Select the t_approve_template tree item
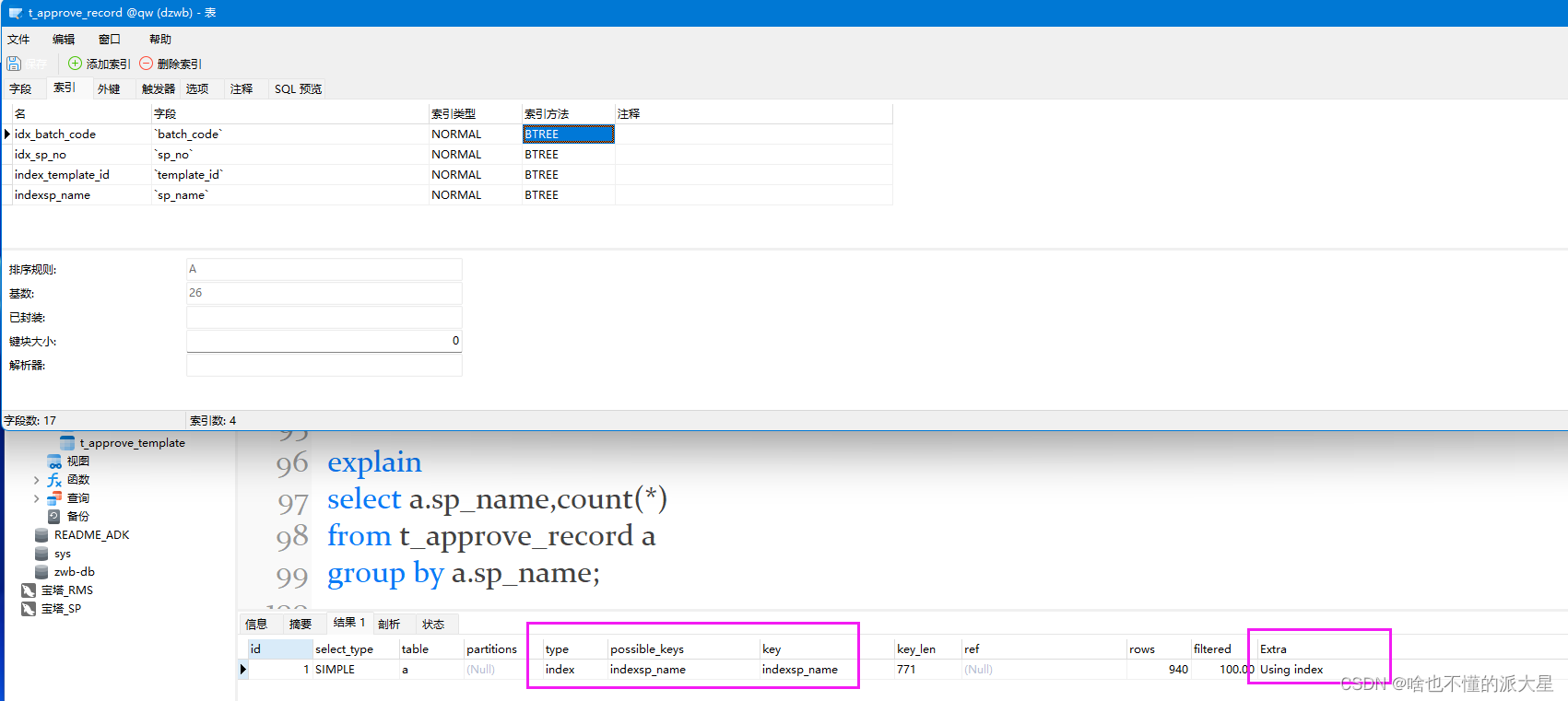 tap(132, 443)
